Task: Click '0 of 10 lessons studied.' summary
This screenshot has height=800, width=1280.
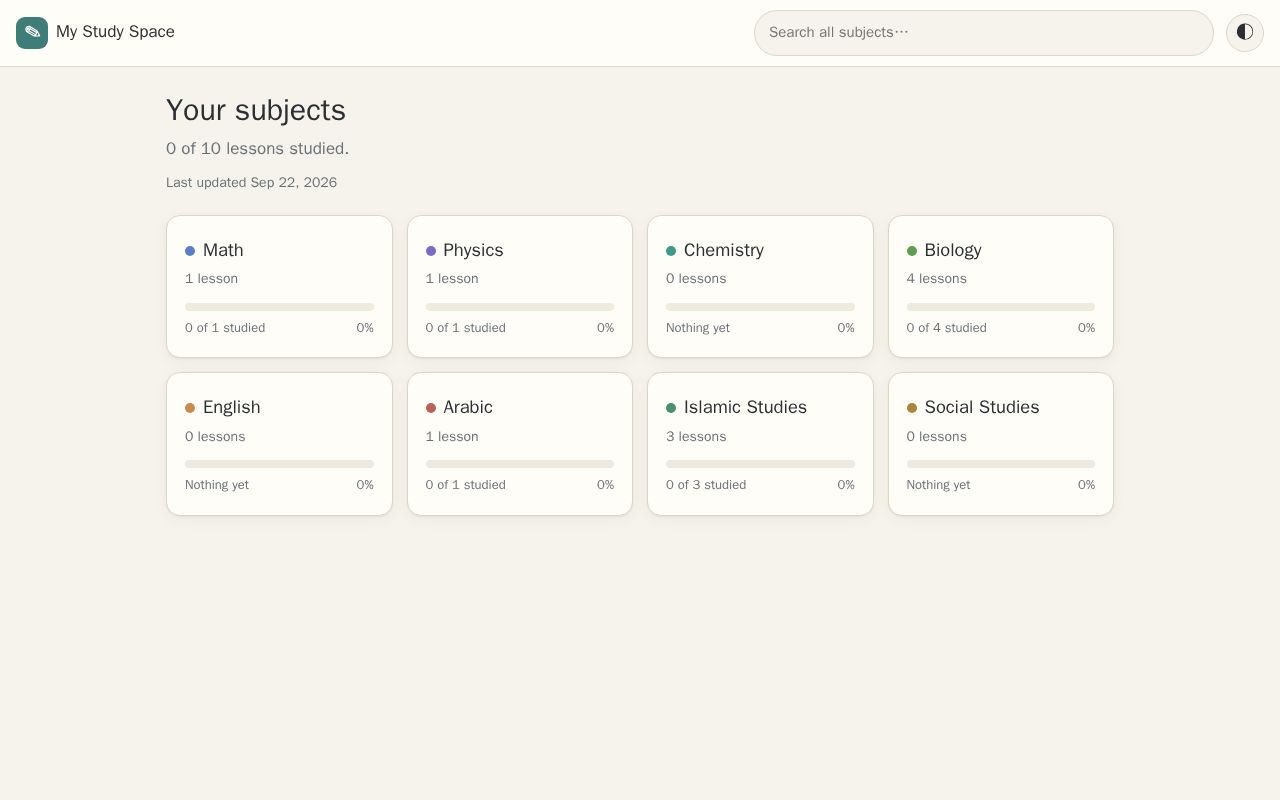Action: point(257,149)
